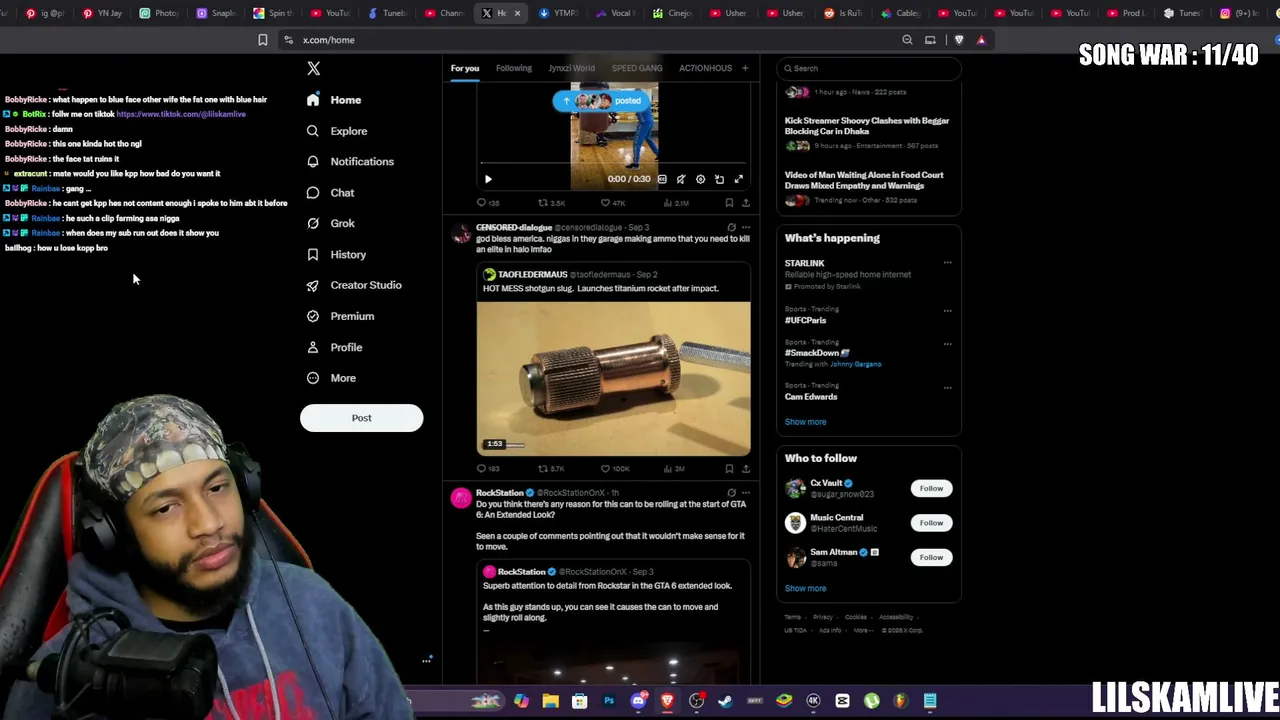Bookmark the shotgun slug post
The image size is (1280, 720).
tap(729, 468)
